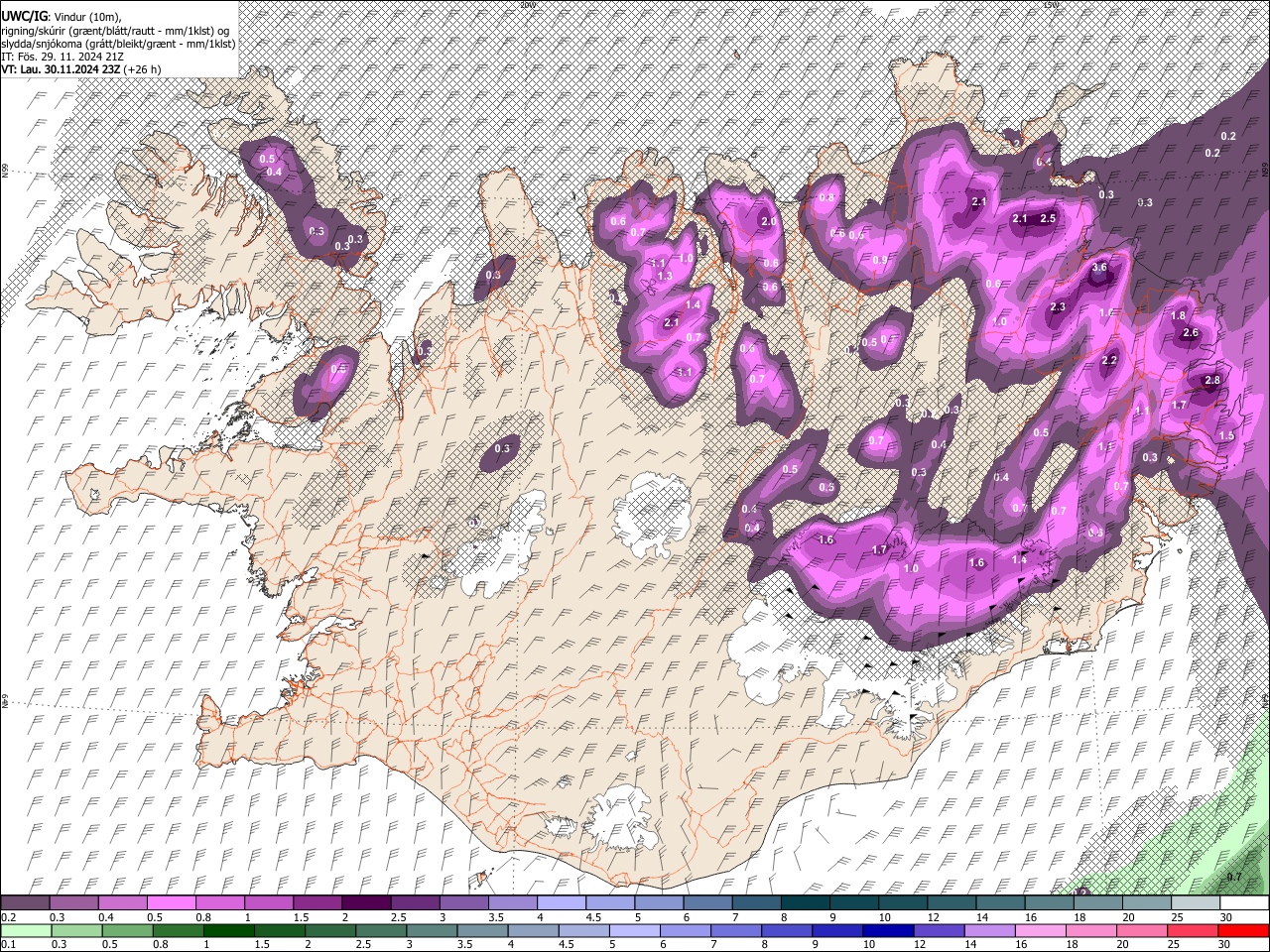
Task: Click the UWC/IG title text
Action: pyautogui.click(x=24, y=16)
